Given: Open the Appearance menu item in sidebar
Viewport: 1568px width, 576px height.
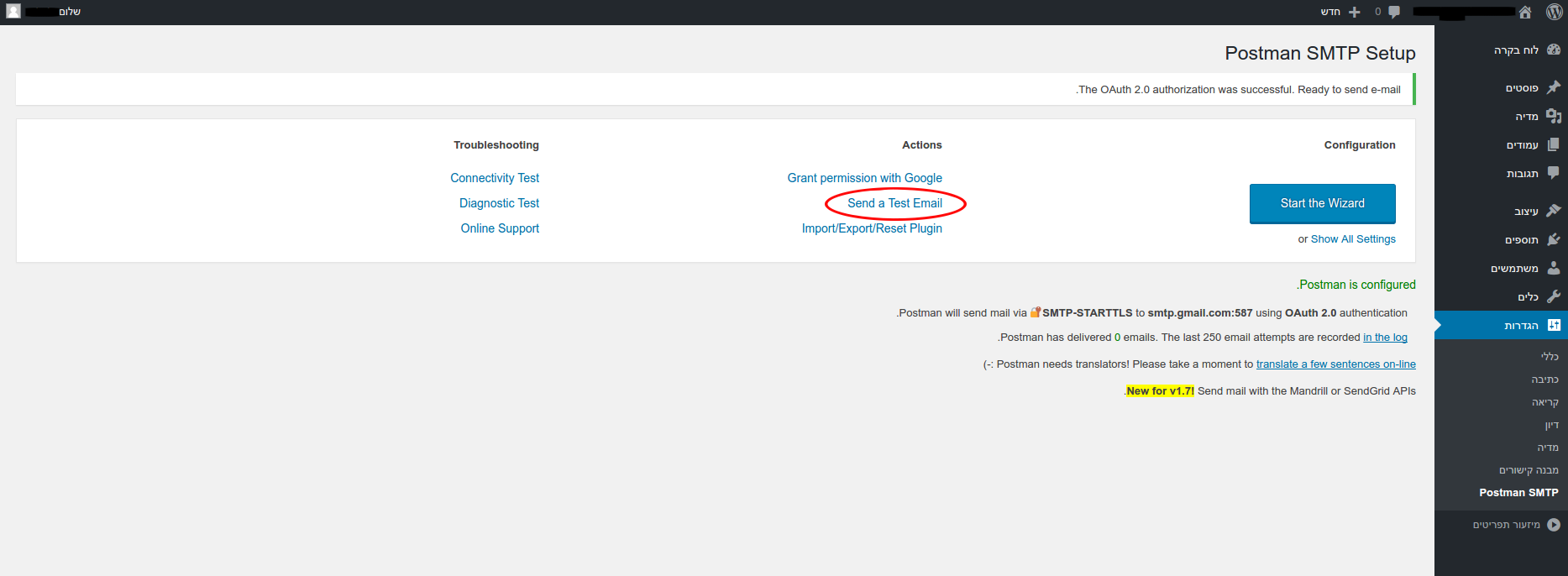Looking at the screenshot, I should (x=1526, y=212).
